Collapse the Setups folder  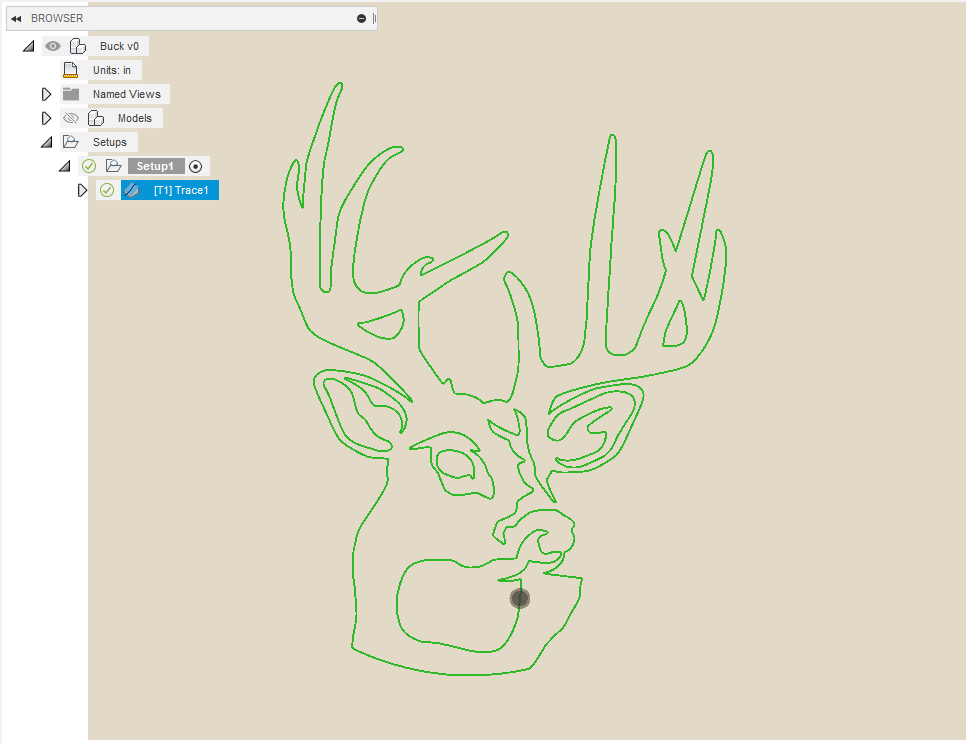click(x=46, y=141)
